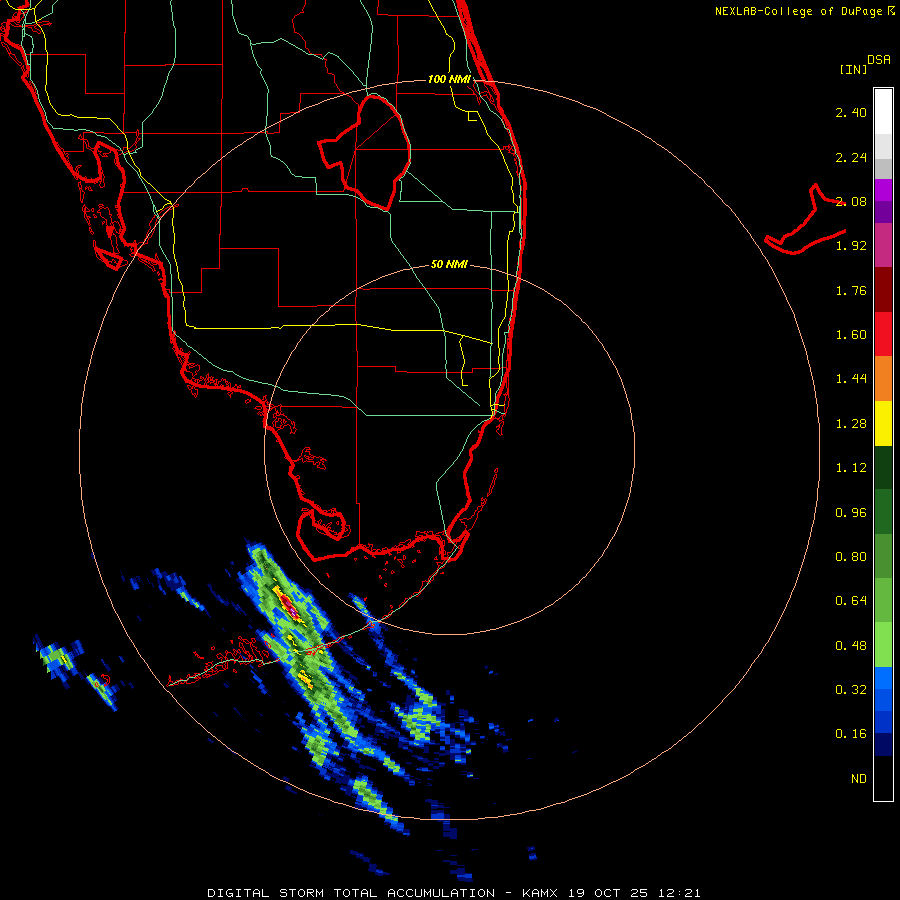The width and height of the screenshot is (900, 900).
Task: Click the 1.28 legend value
Action: 851,424
